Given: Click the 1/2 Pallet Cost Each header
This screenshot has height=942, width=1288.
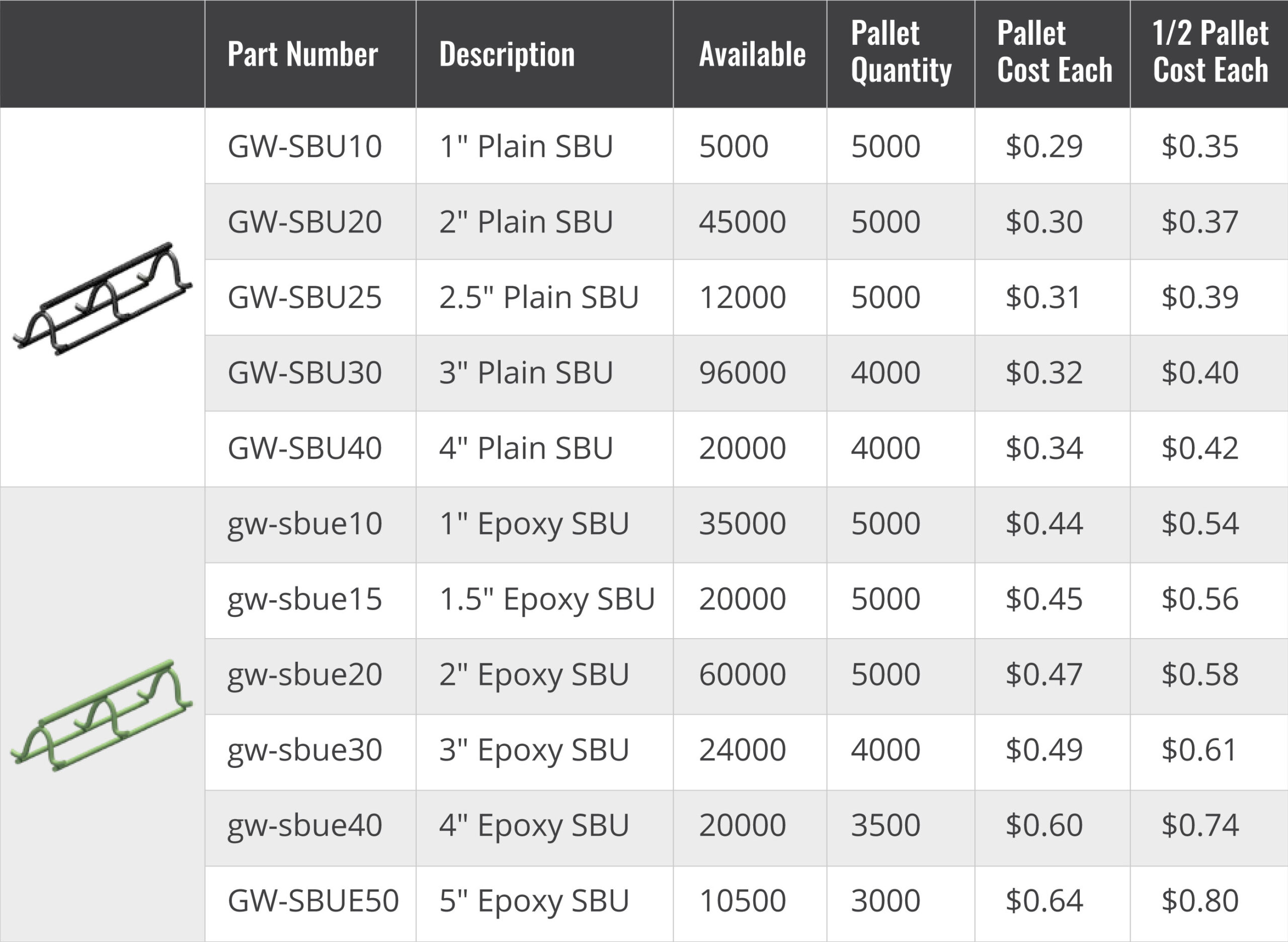Looking at the screenshot, I should point(1211,52).
